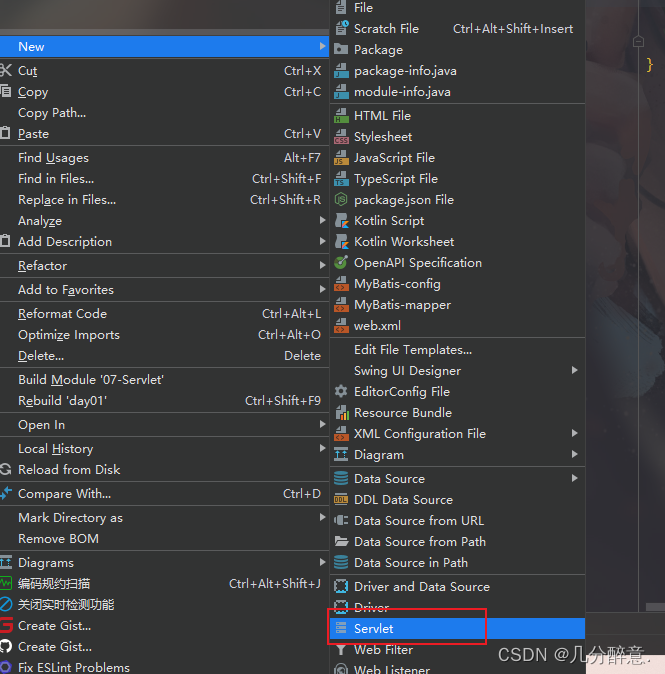This screenshot has width=665, height=674.
Task: Open the Diagrams submenu entry
Action: (x=164, y=563)
